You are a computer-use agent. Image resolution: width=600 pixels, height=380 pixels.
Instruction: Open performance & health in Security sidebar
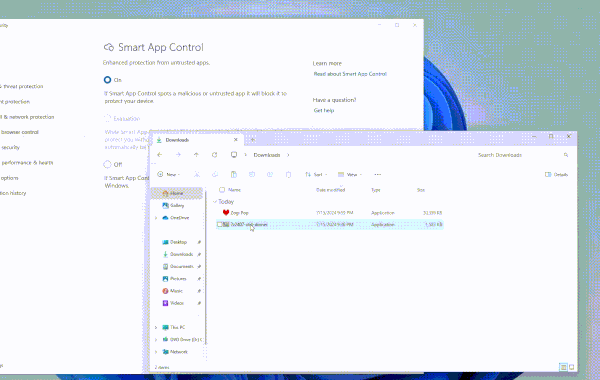tap(27, 163)
